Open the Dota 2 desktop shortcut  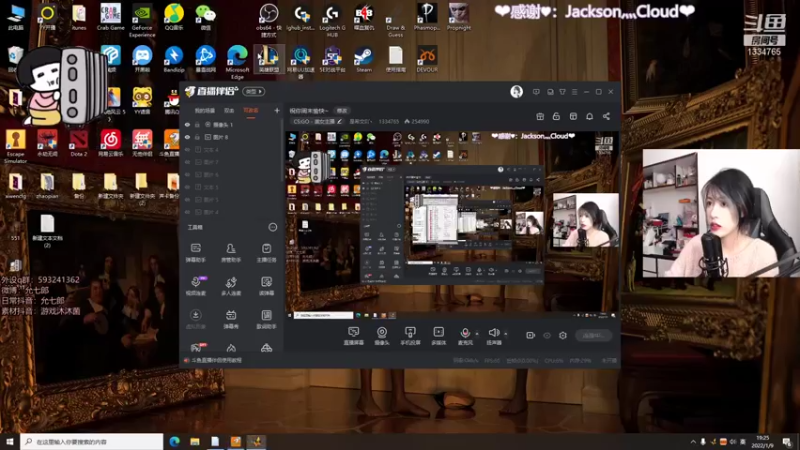(x=79, y=143)
